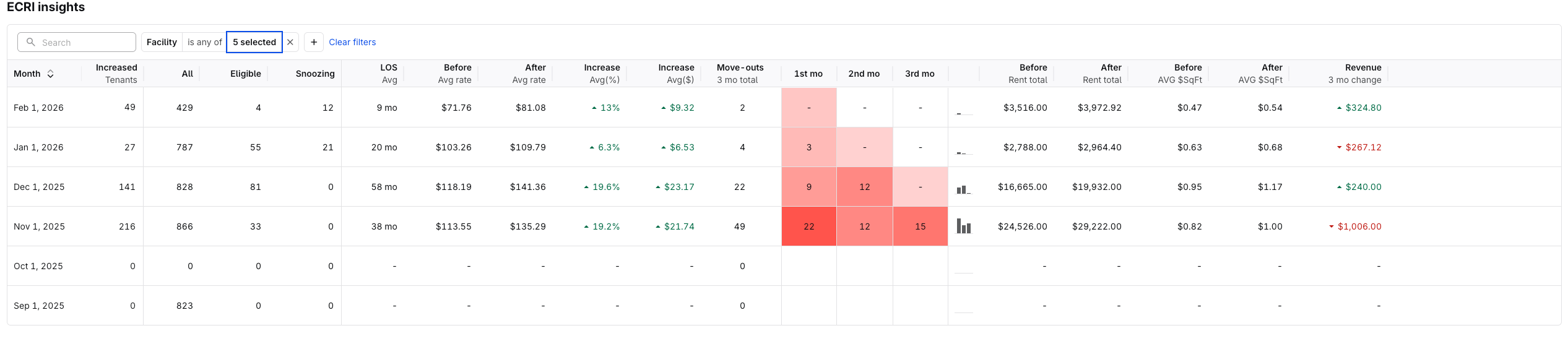
Task: Click the search magnifier icon
Action: click(30, 42)
